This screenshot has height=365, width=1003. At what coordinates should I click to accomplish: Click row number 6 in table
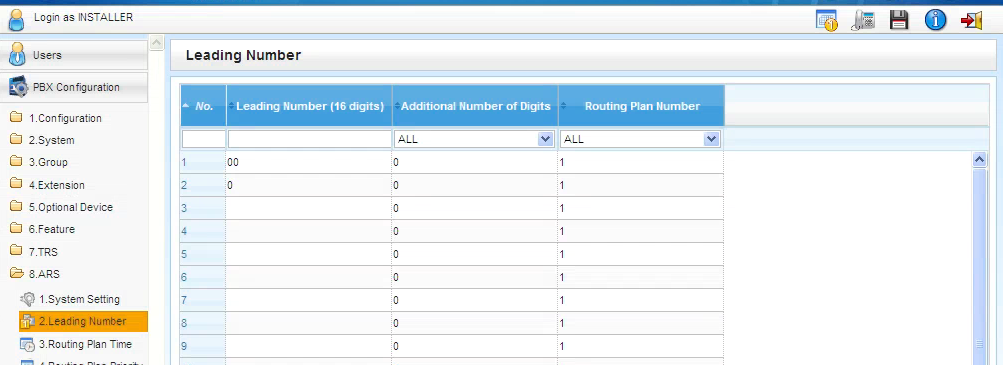[x=203, y=277]
